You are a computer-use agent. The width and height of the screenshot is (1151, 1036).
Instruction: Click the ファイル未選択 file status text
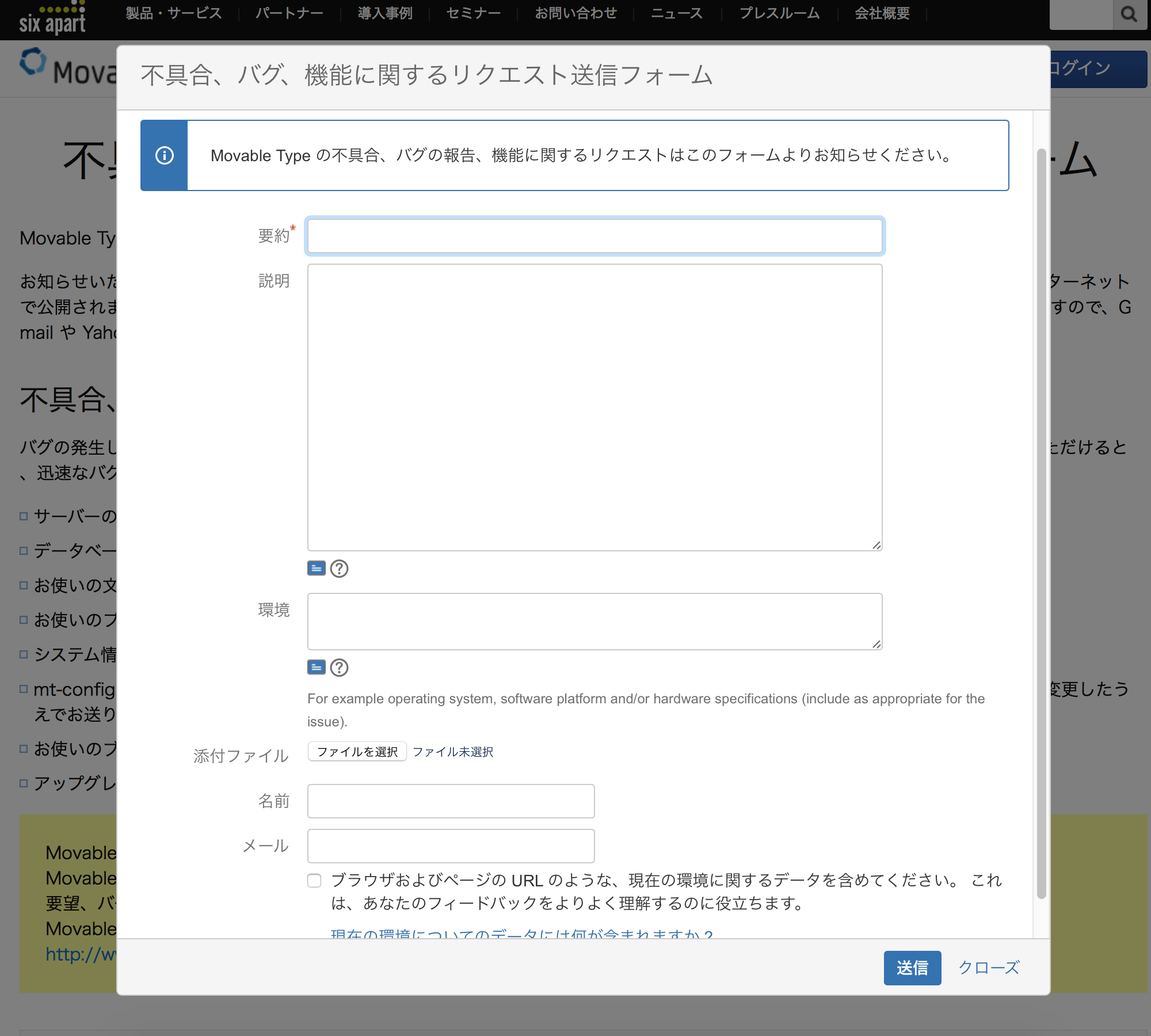pyautogui.click(x=453, y=752)
